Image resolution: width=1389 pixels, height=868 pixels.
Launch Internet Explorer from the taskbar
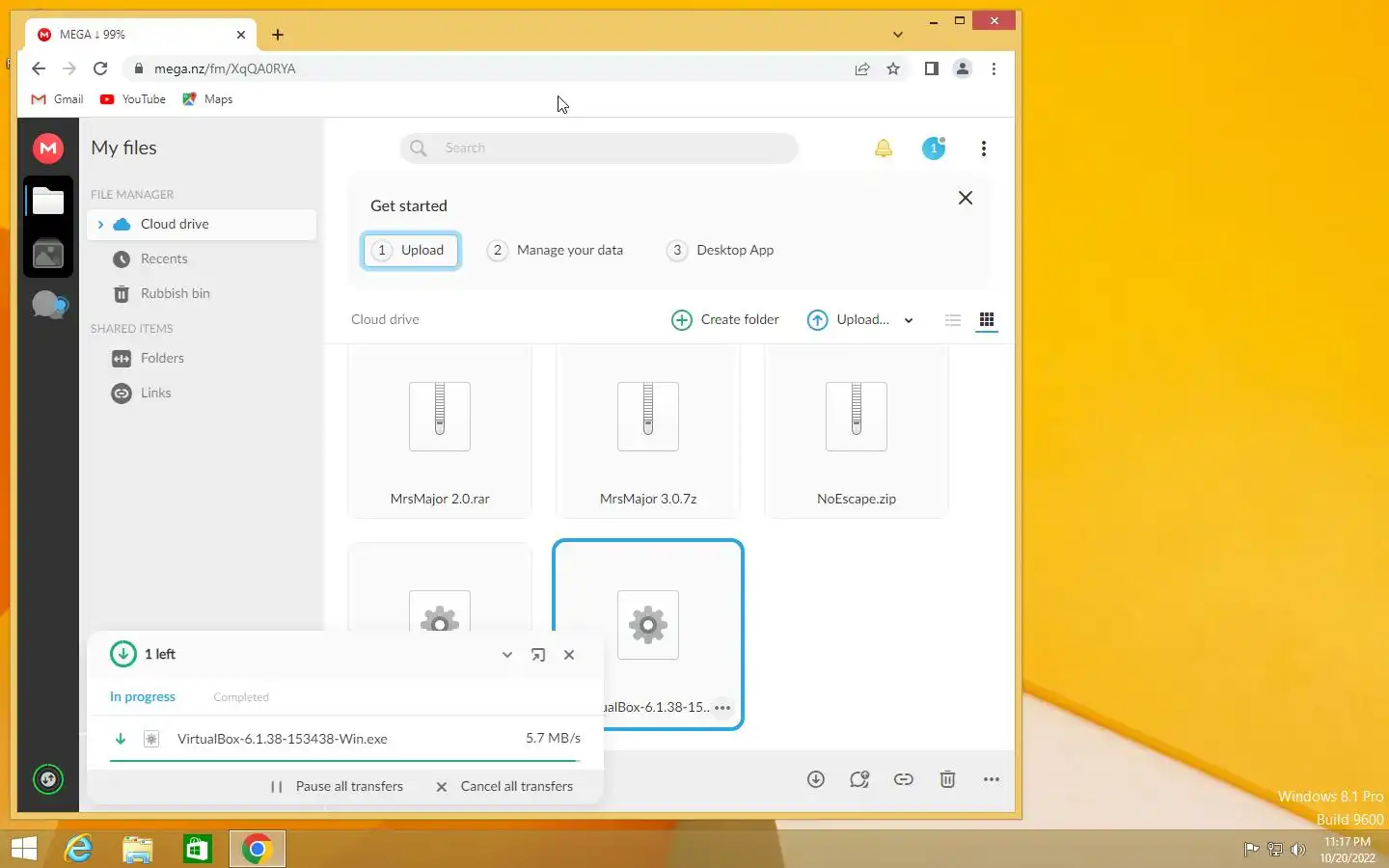coord(78,849)
